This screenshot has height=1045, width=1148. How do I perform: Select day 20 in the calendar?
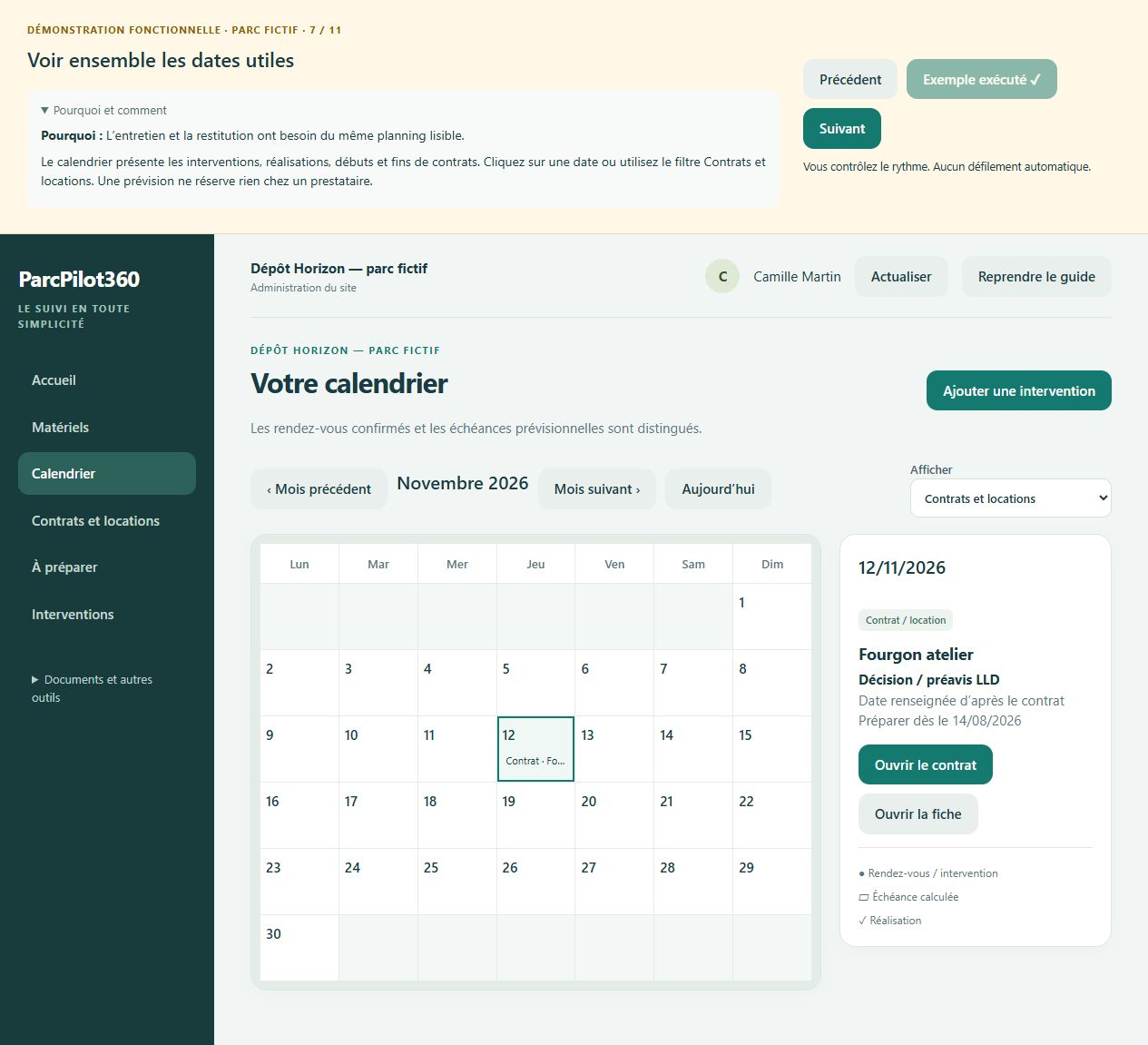[x=614, y=815]
